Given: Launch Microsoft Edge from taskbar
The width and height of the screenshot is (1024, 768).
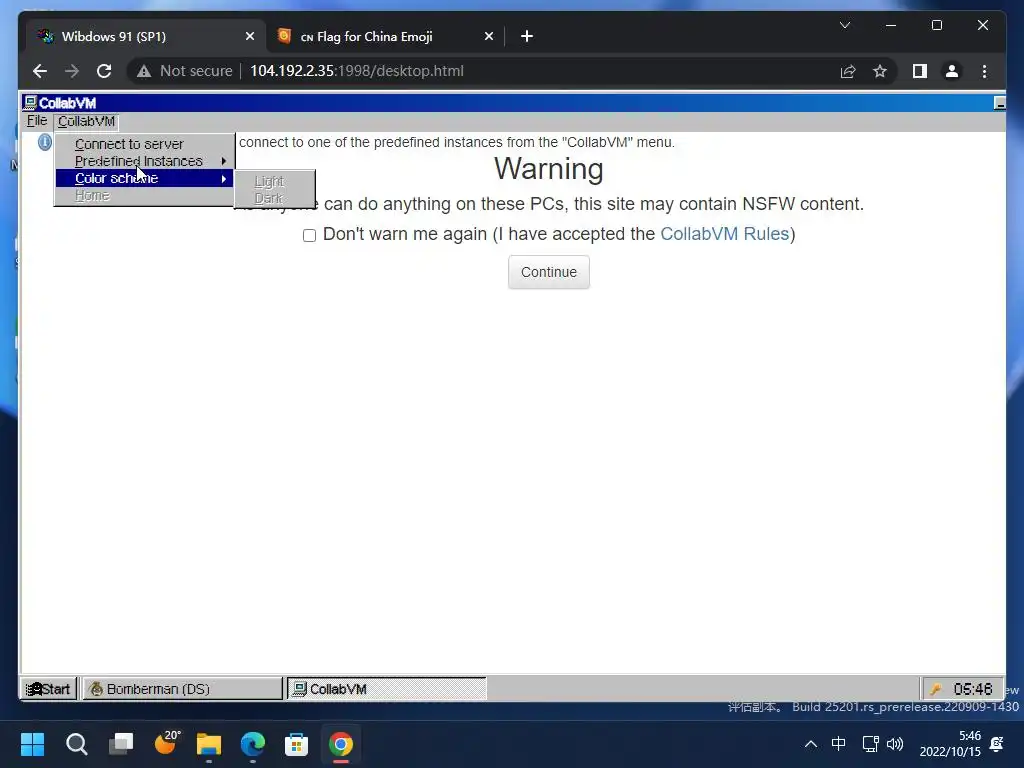Looking at the screenshot, I should (253, 744).
